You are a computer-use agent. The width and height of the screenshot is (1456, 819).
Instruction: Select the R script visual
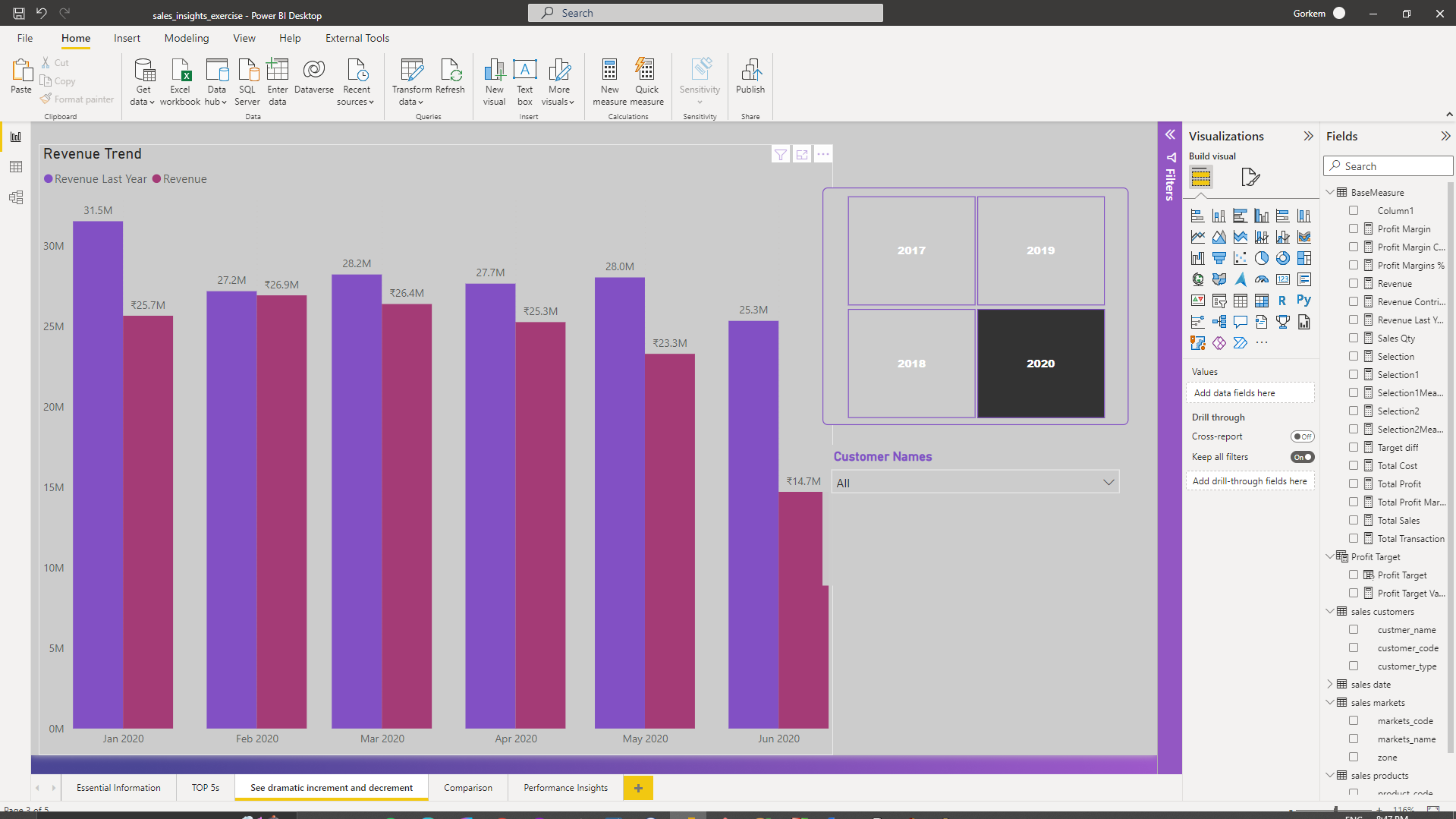coord(1282,301)
